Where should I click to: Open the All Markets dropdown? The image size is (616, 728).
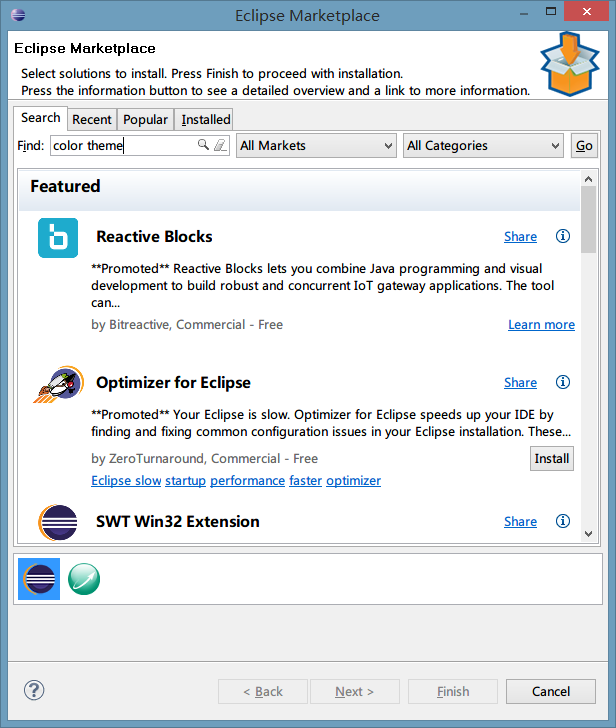click(316, 146)
